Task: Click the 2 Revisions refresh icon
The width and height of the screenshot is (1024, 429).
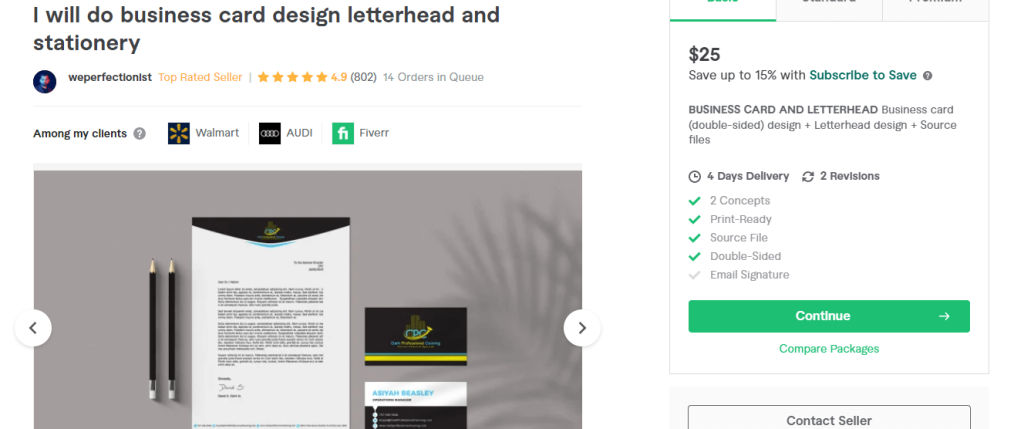Action: pos(808,176)
